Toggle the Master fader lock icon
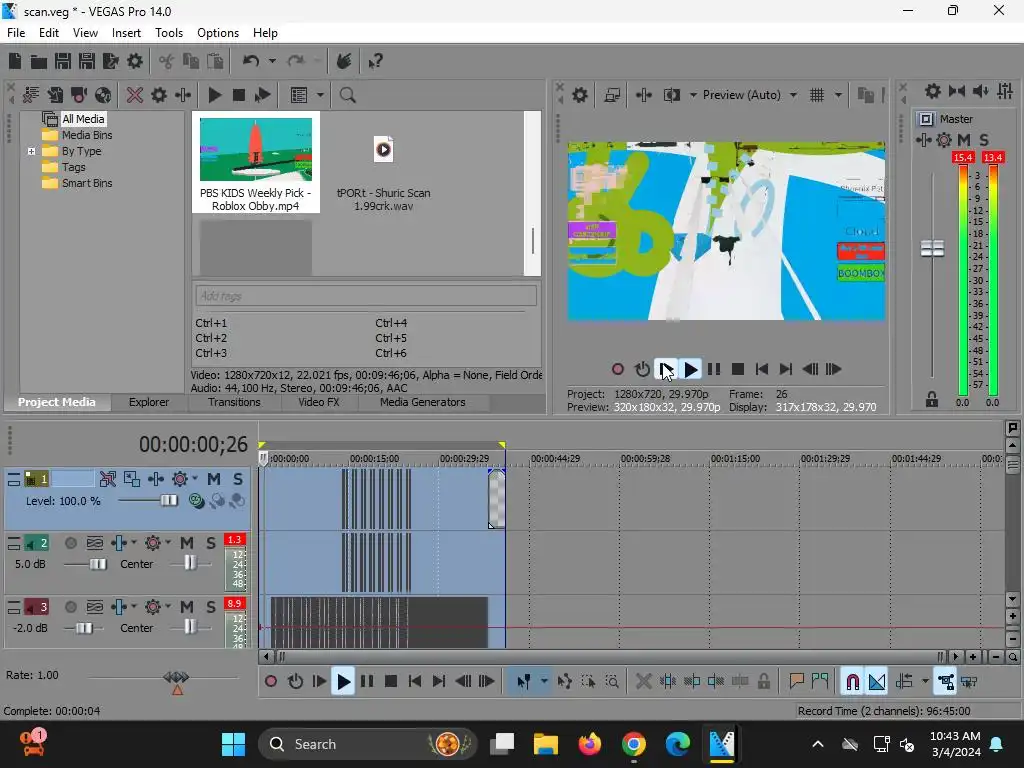Screen dimensions: 1024x768 point(932,400)
